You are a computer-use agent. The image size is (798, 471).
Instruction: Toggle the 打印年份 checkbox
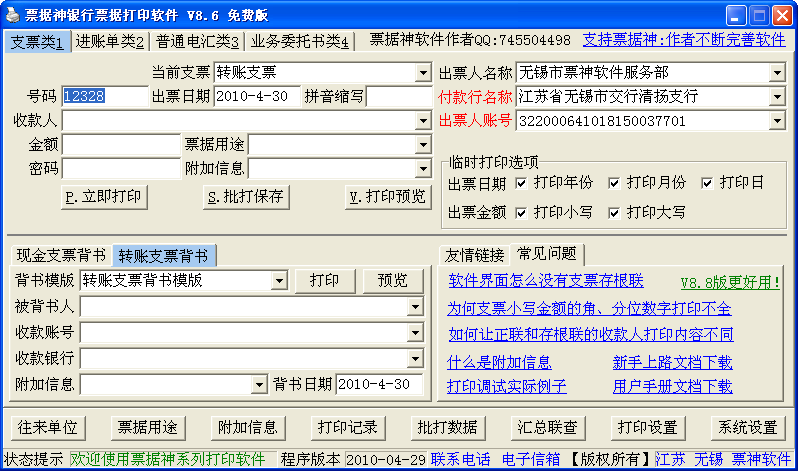coord(521,183)
